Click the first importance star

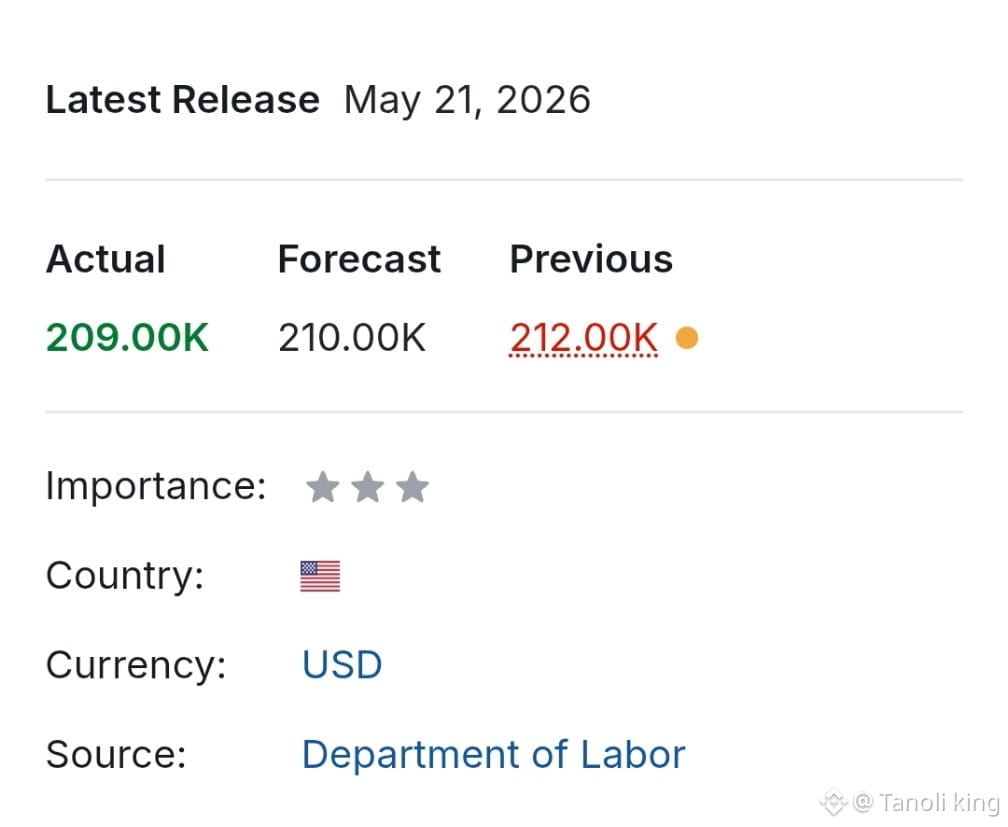[x=322, y=487]
